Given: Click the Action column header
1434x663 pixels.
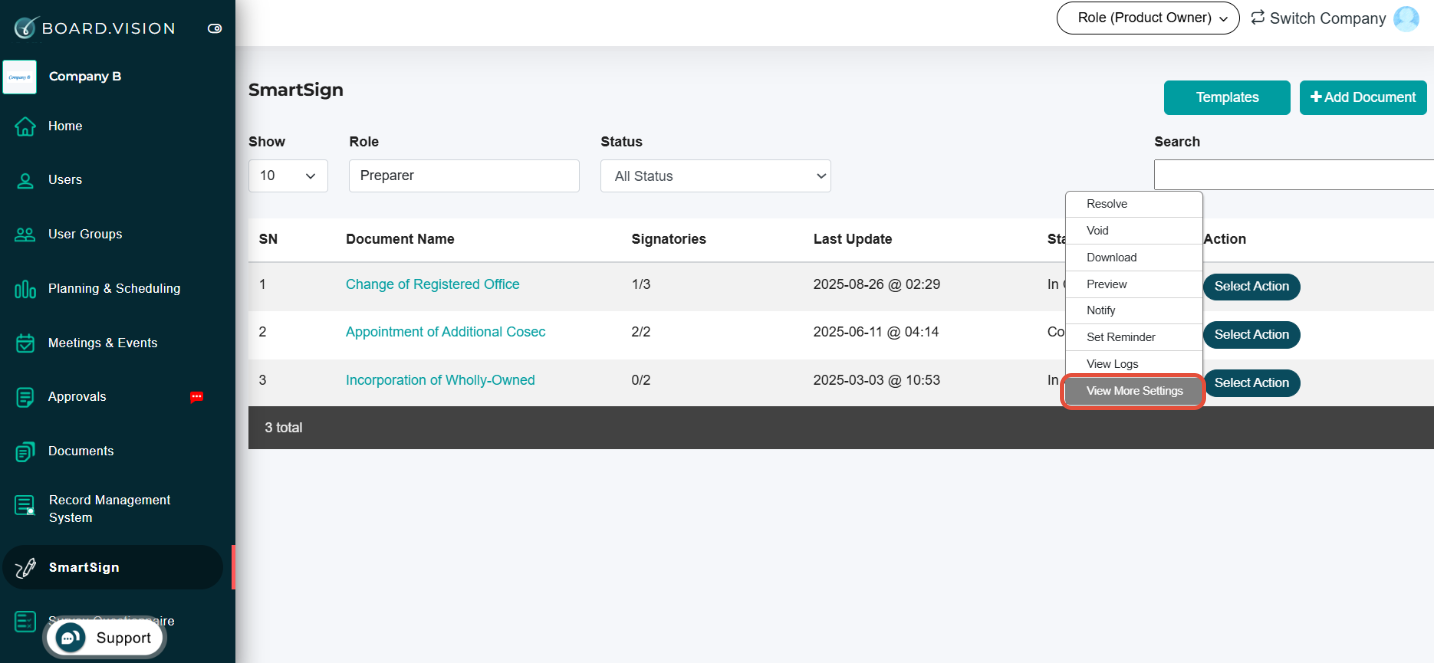Looking at the screenshot, I should pyautogui.click(x=1225, y=239).
